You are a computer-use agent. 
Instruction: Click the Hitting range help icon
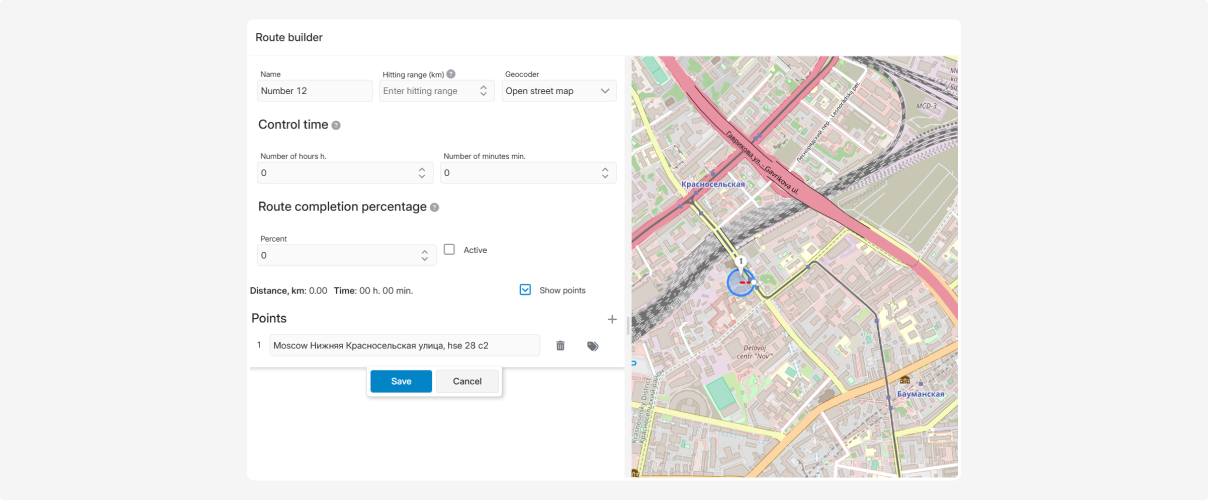(451, 74)
